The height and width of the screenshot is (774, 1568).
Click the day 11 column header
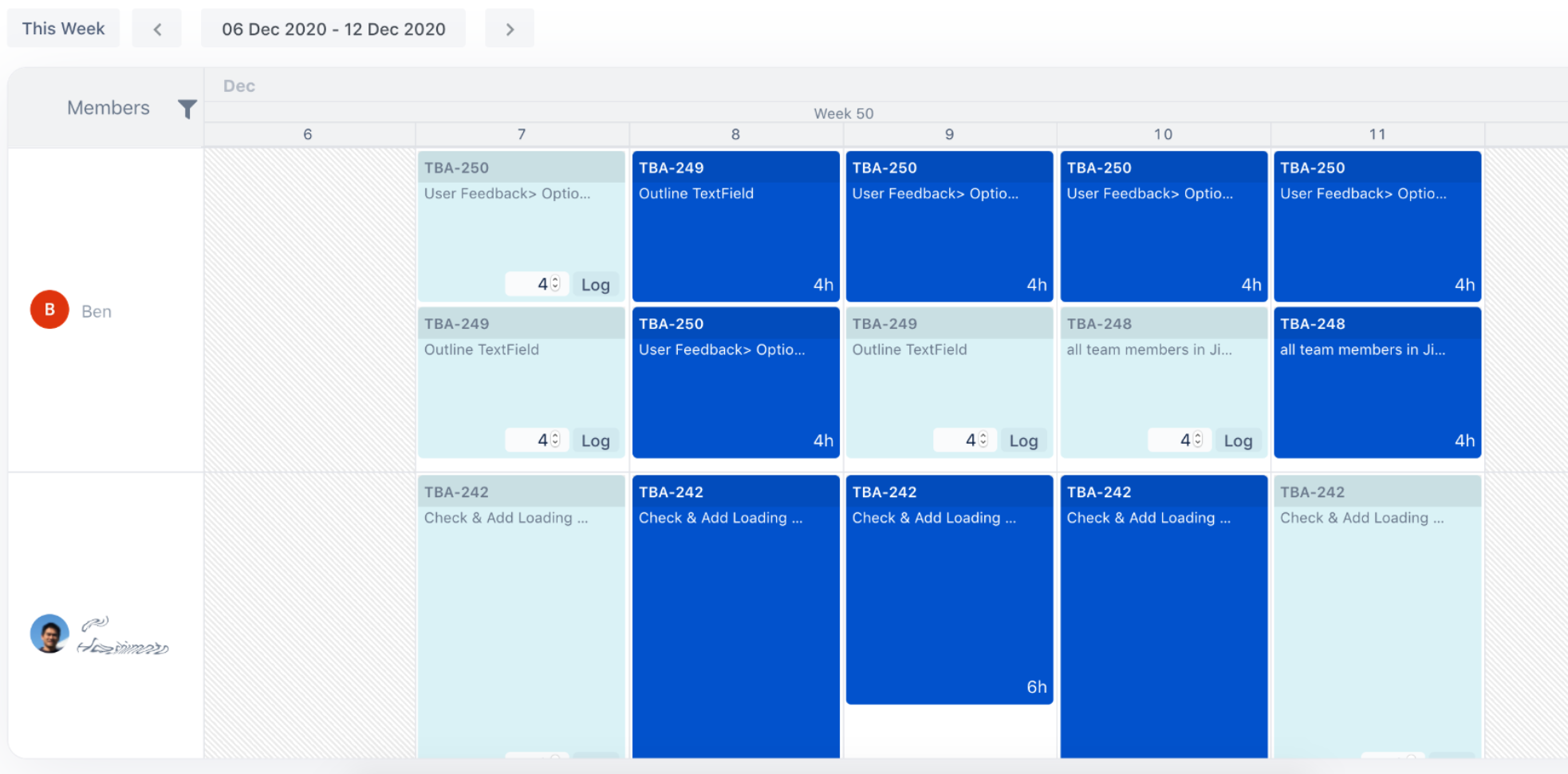tap(1377, 134)
